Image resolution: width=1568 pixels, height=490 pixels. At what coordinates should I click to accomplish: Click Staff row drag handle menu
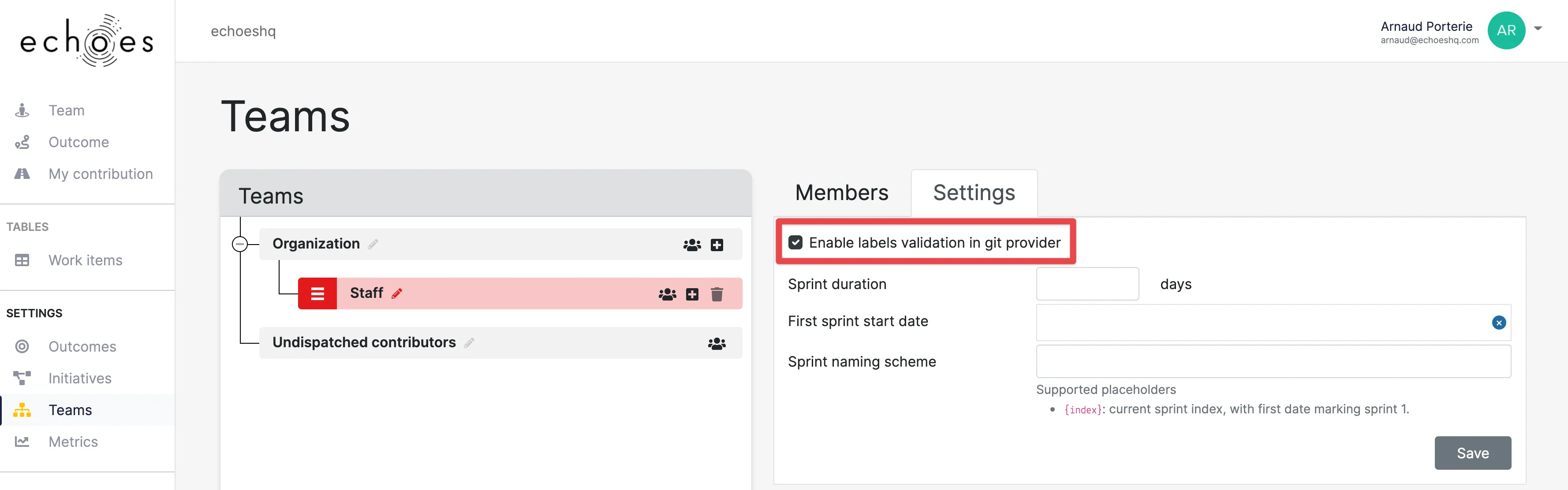(317, 293)
